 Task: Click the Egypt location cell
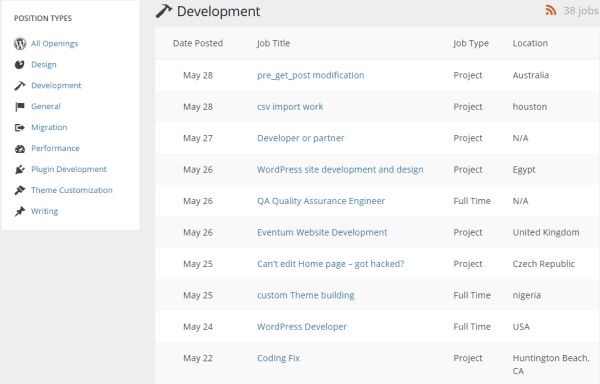(524, 170)
